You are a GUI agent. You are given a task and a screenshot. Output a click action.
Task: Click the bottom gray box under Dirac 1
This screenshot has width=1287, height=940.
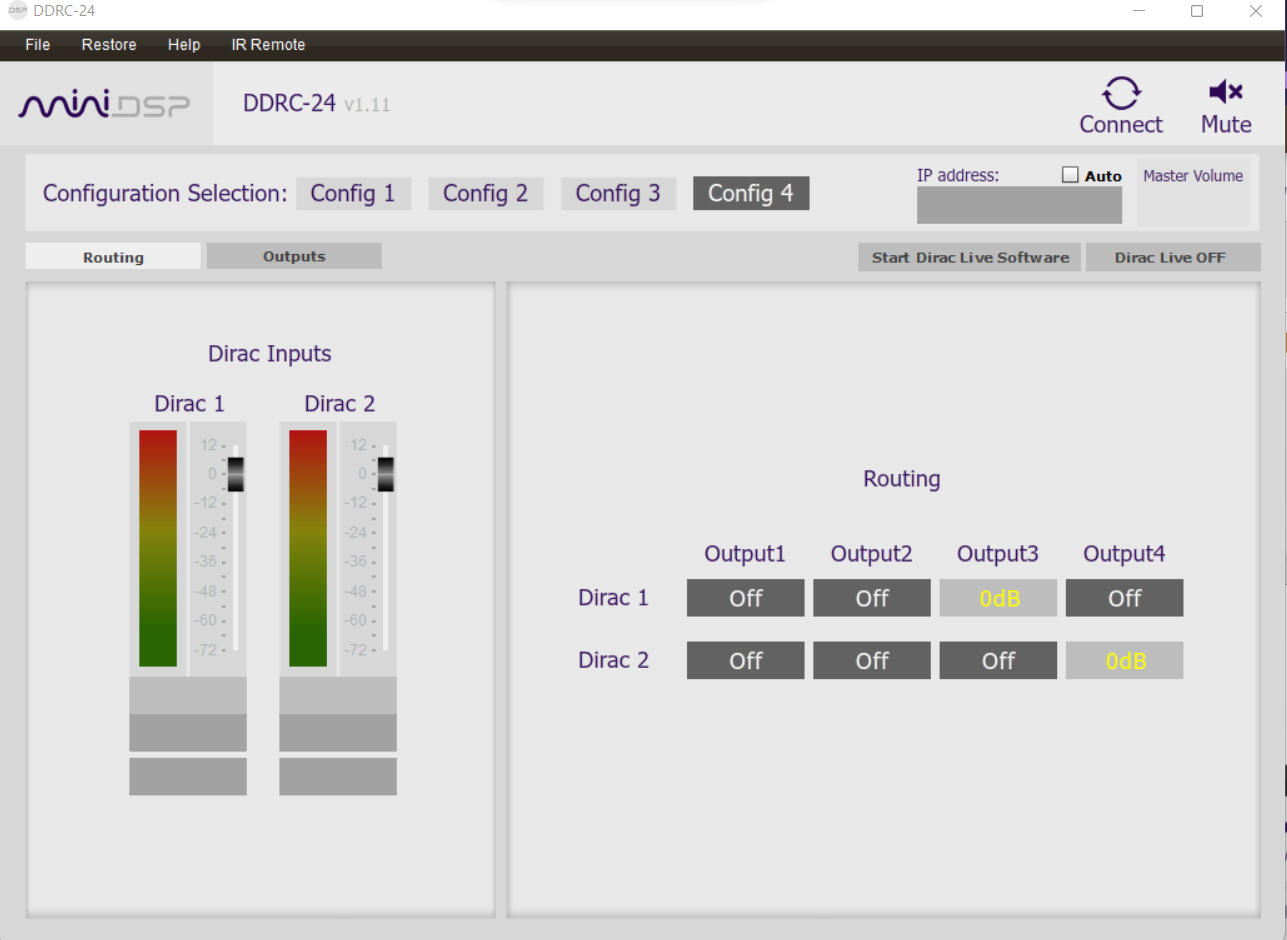tap(188, 776)
